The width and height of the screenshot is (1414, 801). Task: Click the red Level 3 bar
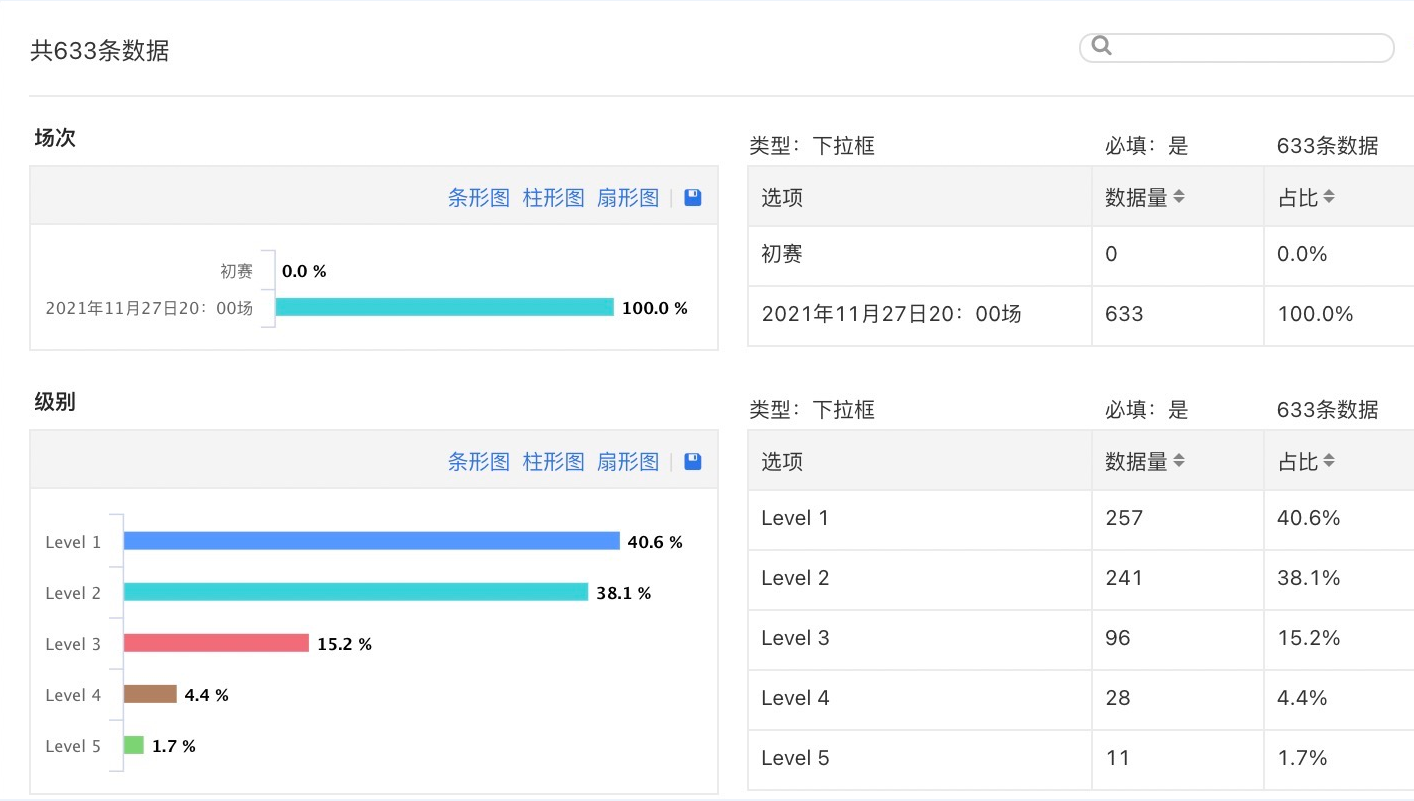(216, 643)
